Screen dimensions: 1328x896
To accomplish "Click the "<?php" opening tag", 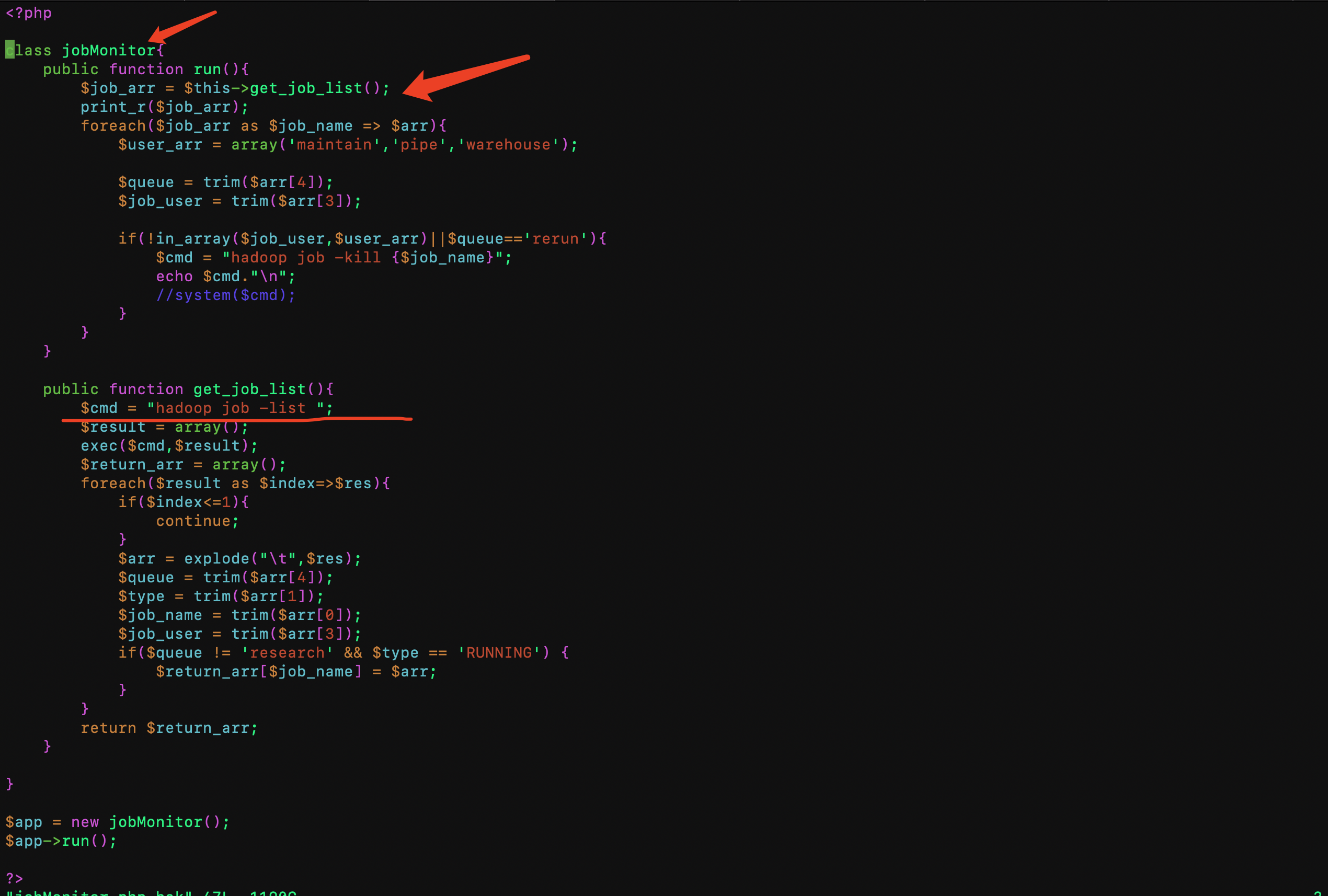I will [29, 13].
